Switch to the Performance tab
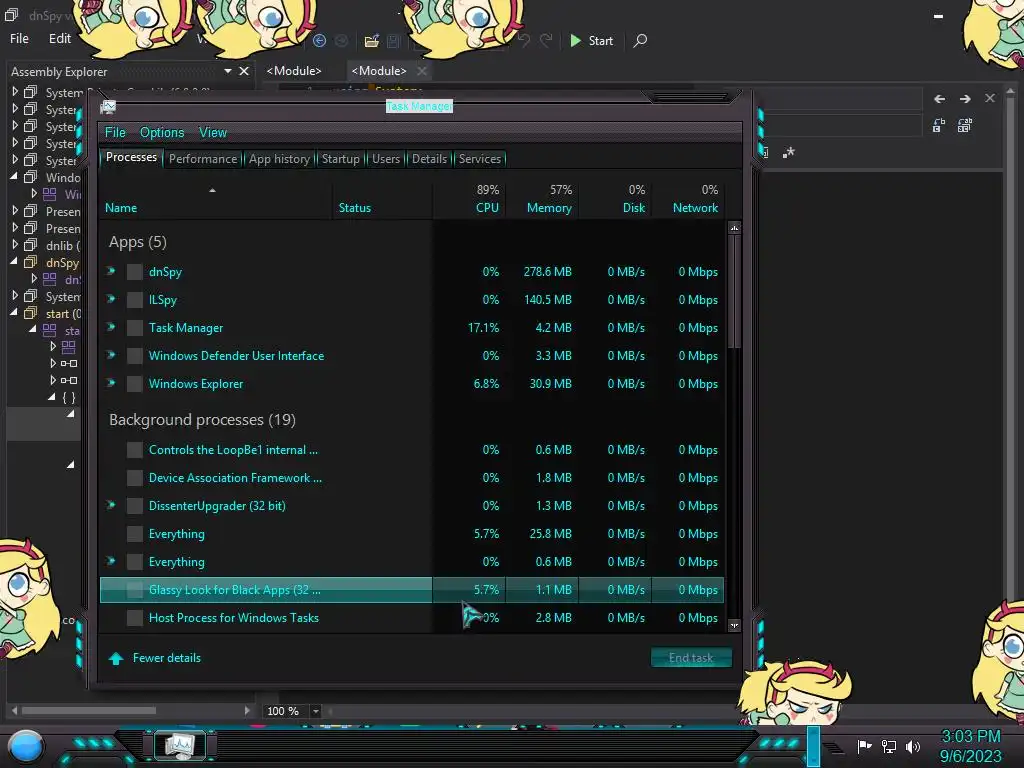Viewport: 1024px width, 768px height. coord(203,159)
